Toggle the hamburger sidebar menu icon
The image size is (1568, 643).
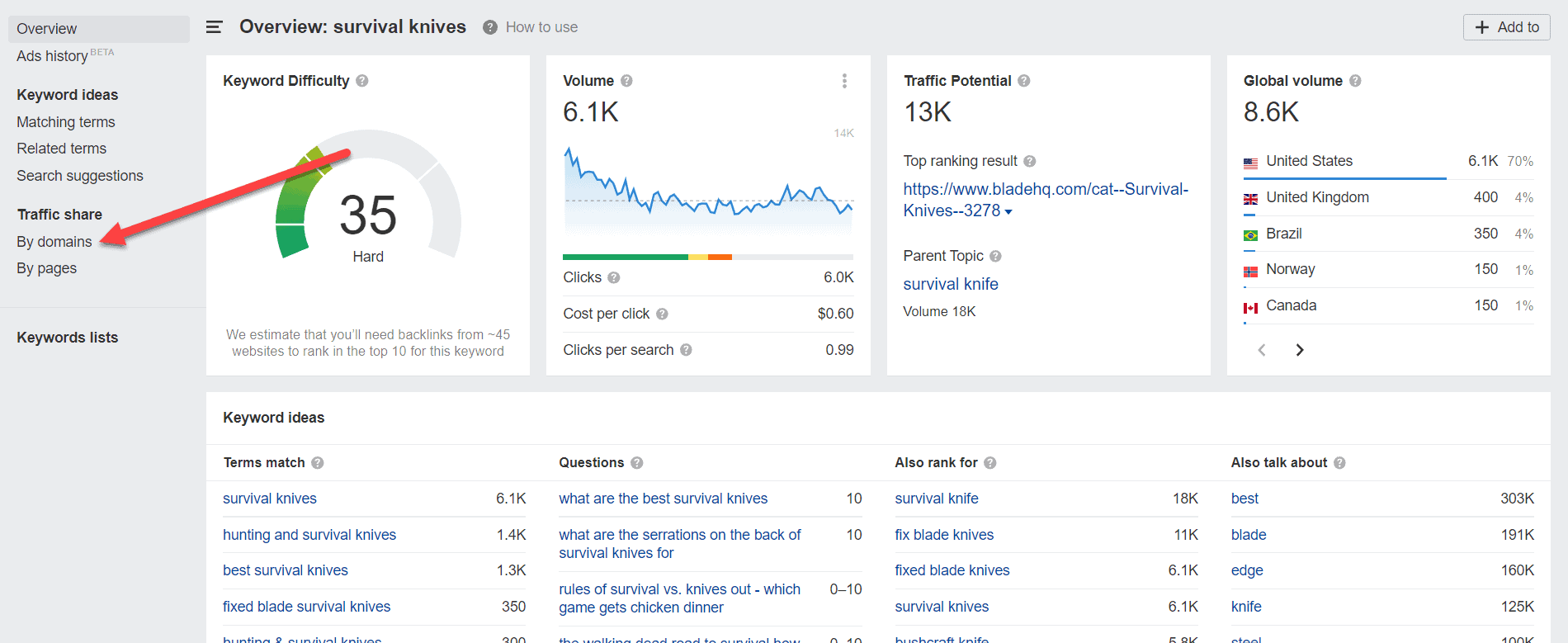click(214, 27)
